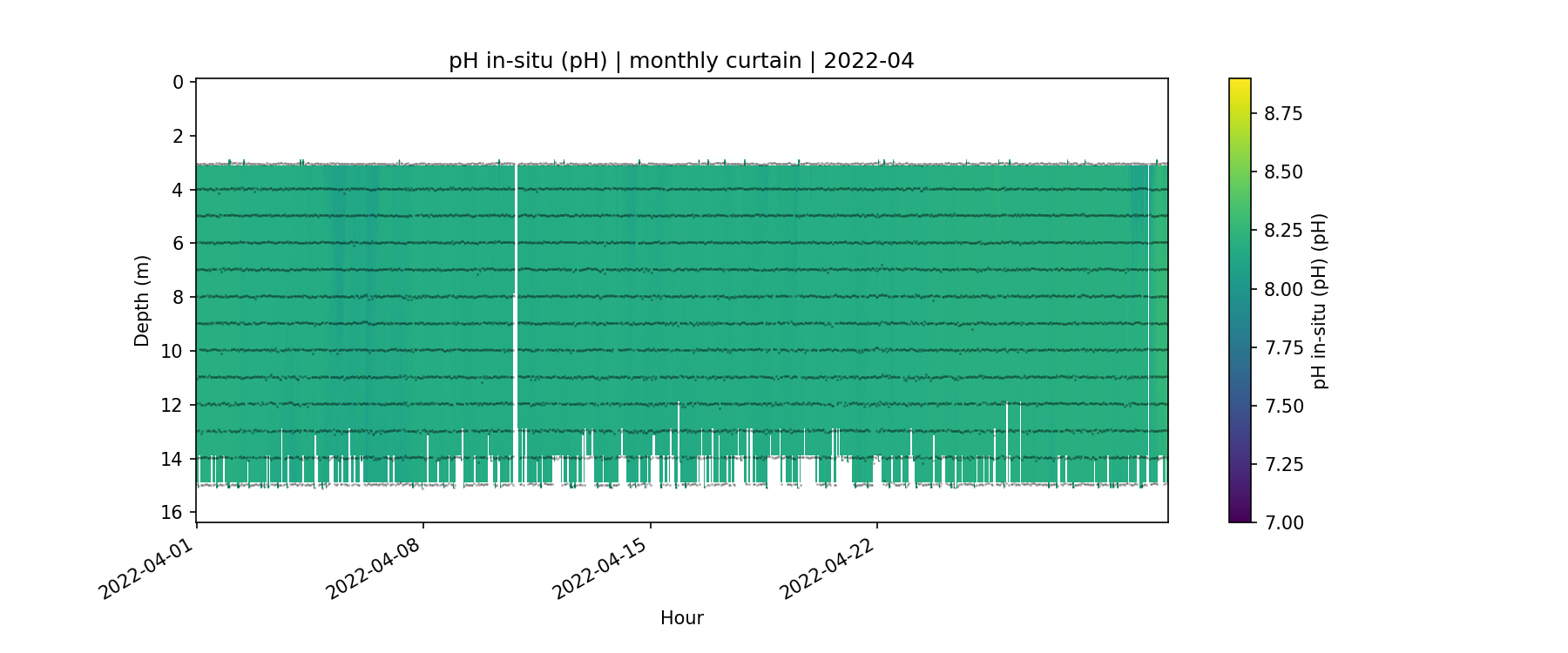Select the depth tick label 8
Screen dimensions: 1568x653
(x=178, y=297)
